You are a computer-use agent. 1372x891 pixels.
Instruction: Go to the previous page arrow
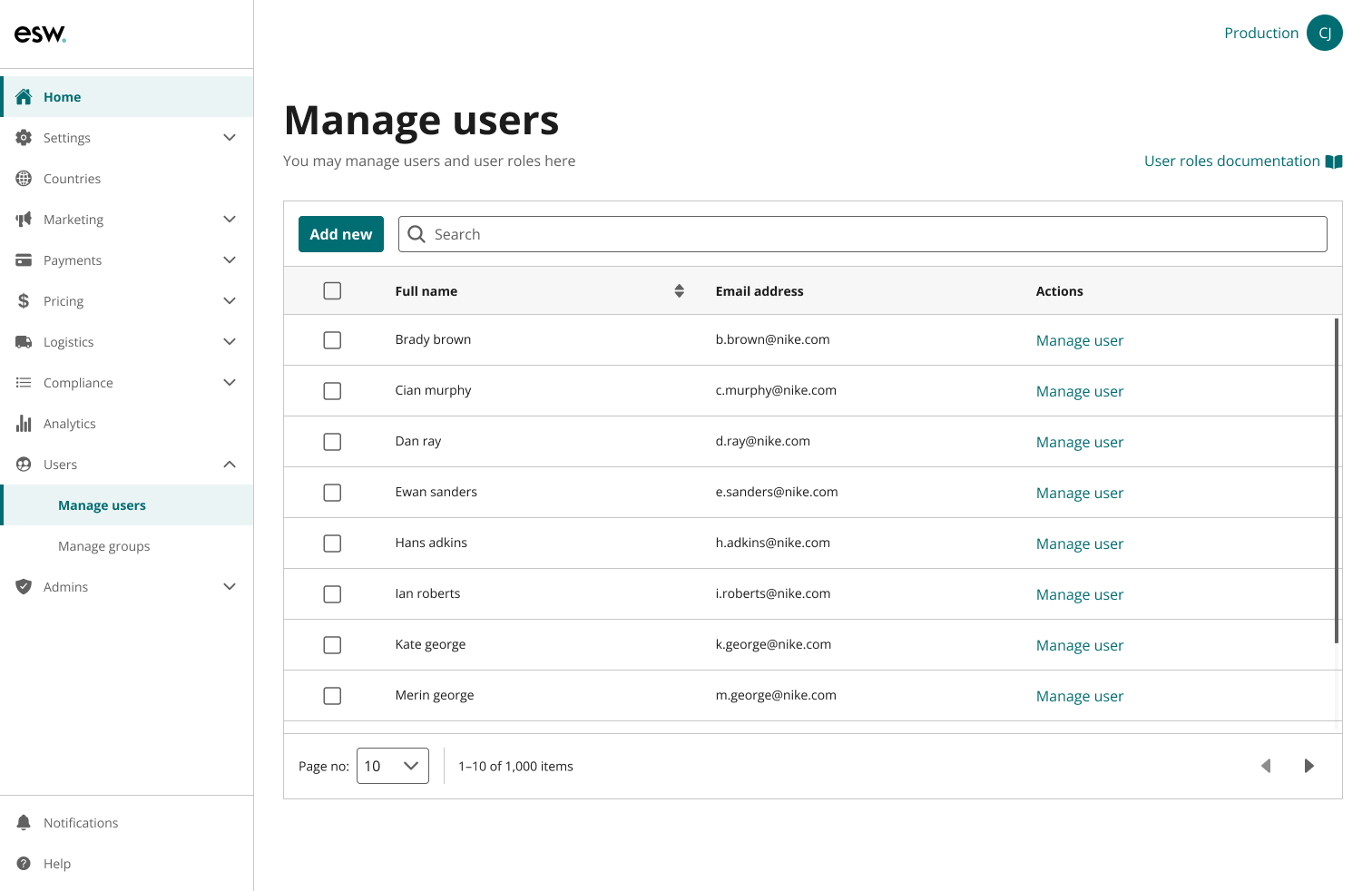coord(1266,766)
